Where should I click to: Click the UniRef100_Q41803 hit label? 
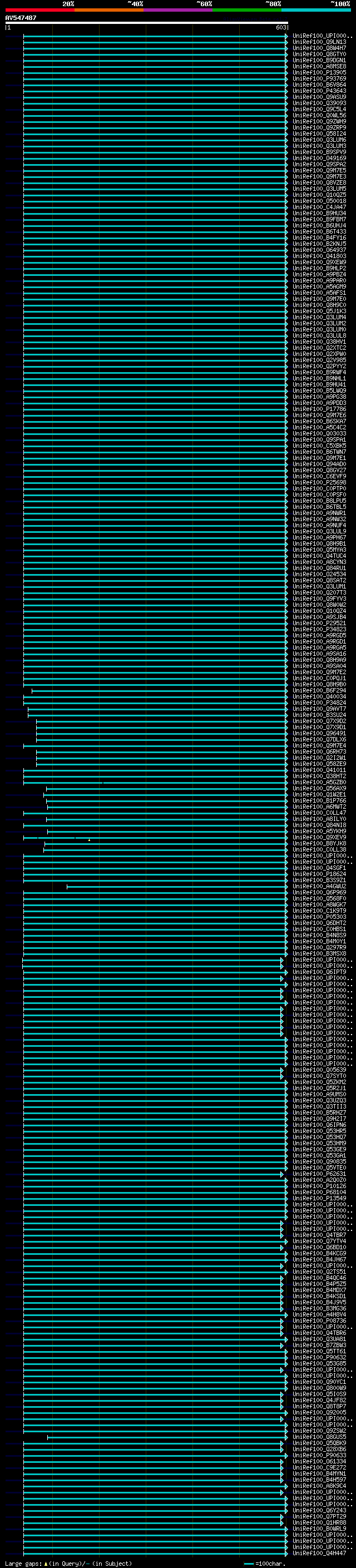click(x=319, y=257)
